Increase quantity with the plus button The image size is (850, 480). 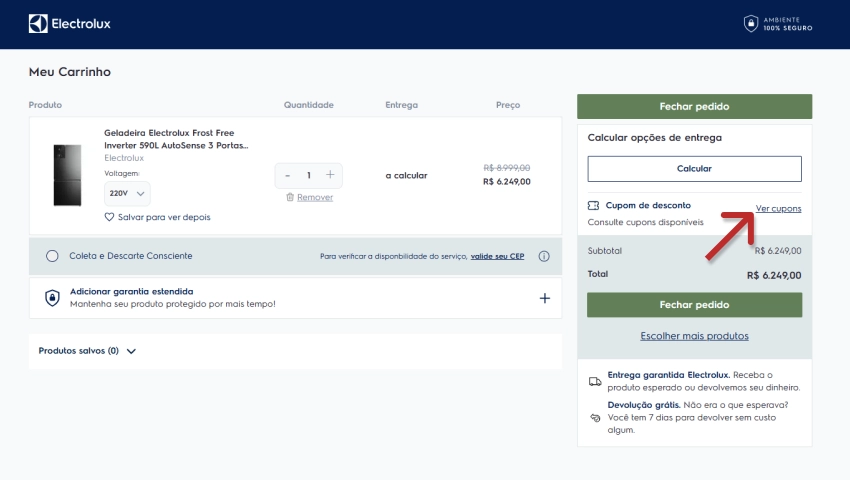(330, 175)
